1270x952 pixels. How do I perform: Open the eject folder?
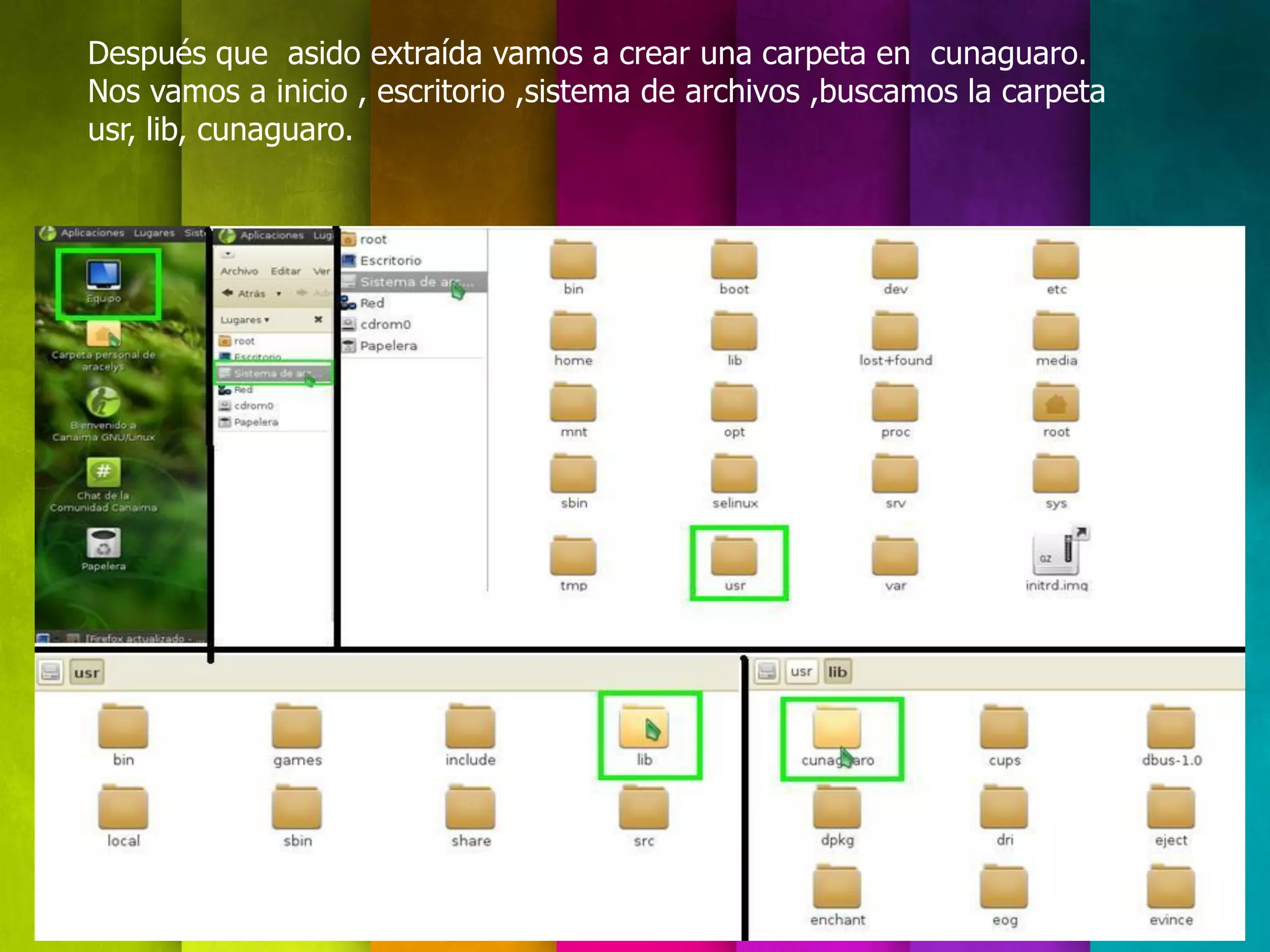tap(1171, 816)
